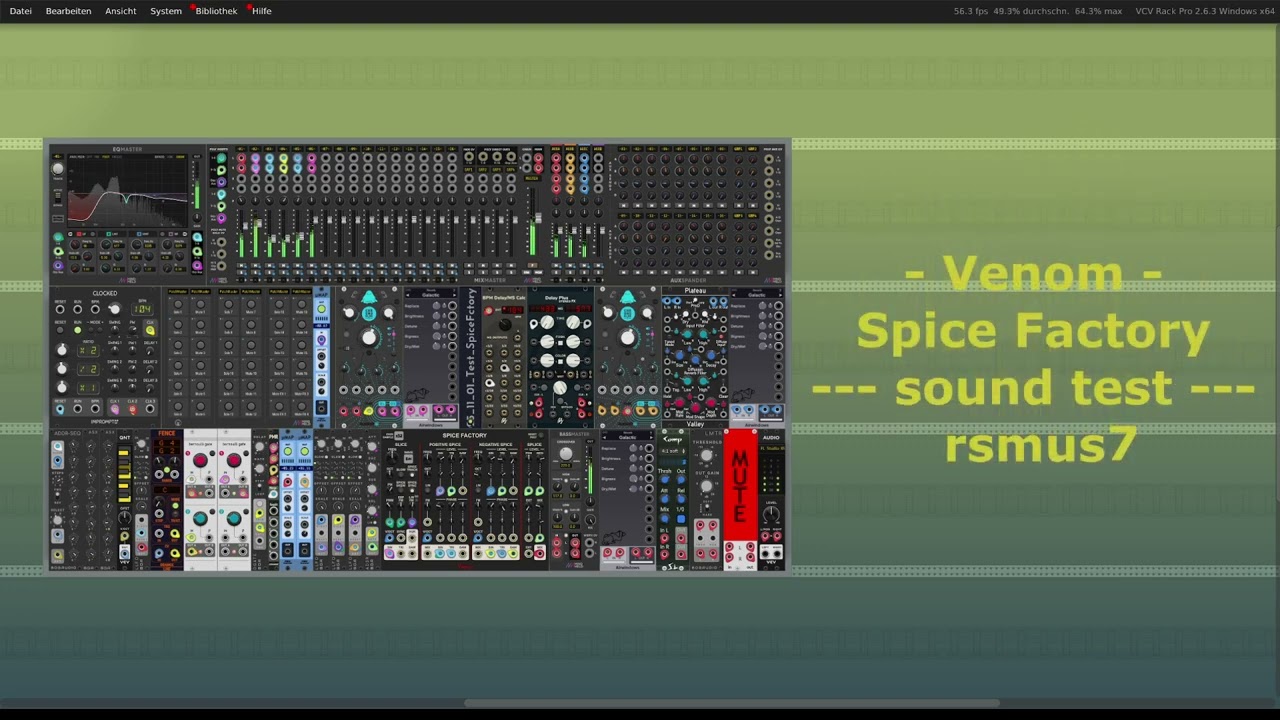This screenshot has width=1280, height=720.
Task: Click VCV Rack Pro 2.6.3 version text
Action: coord(1205,11)
